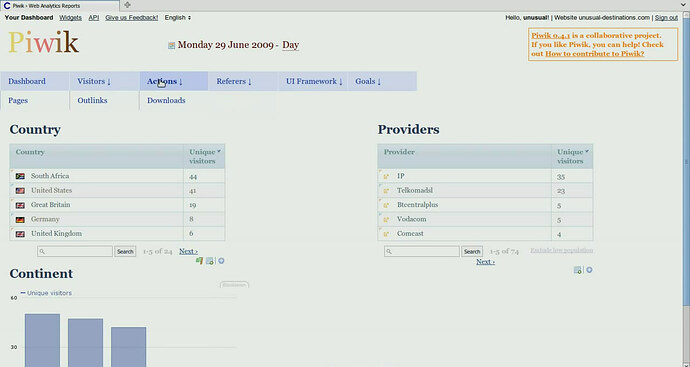Open the calendar icon beside the date
This screenshot has height=367, width=690.
pos(172,45)
